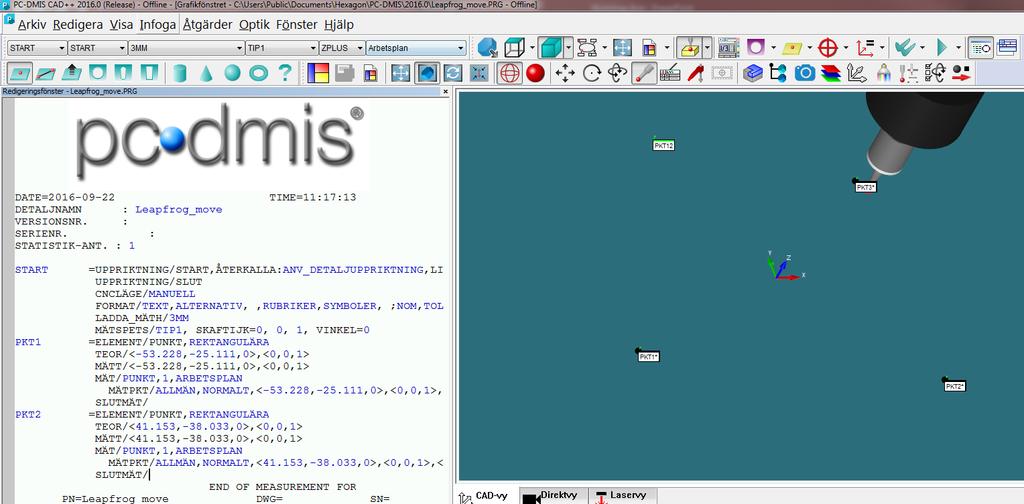Select the measure point feature icon
This screenshot has height=504, width=1024.
coord(19,72)
